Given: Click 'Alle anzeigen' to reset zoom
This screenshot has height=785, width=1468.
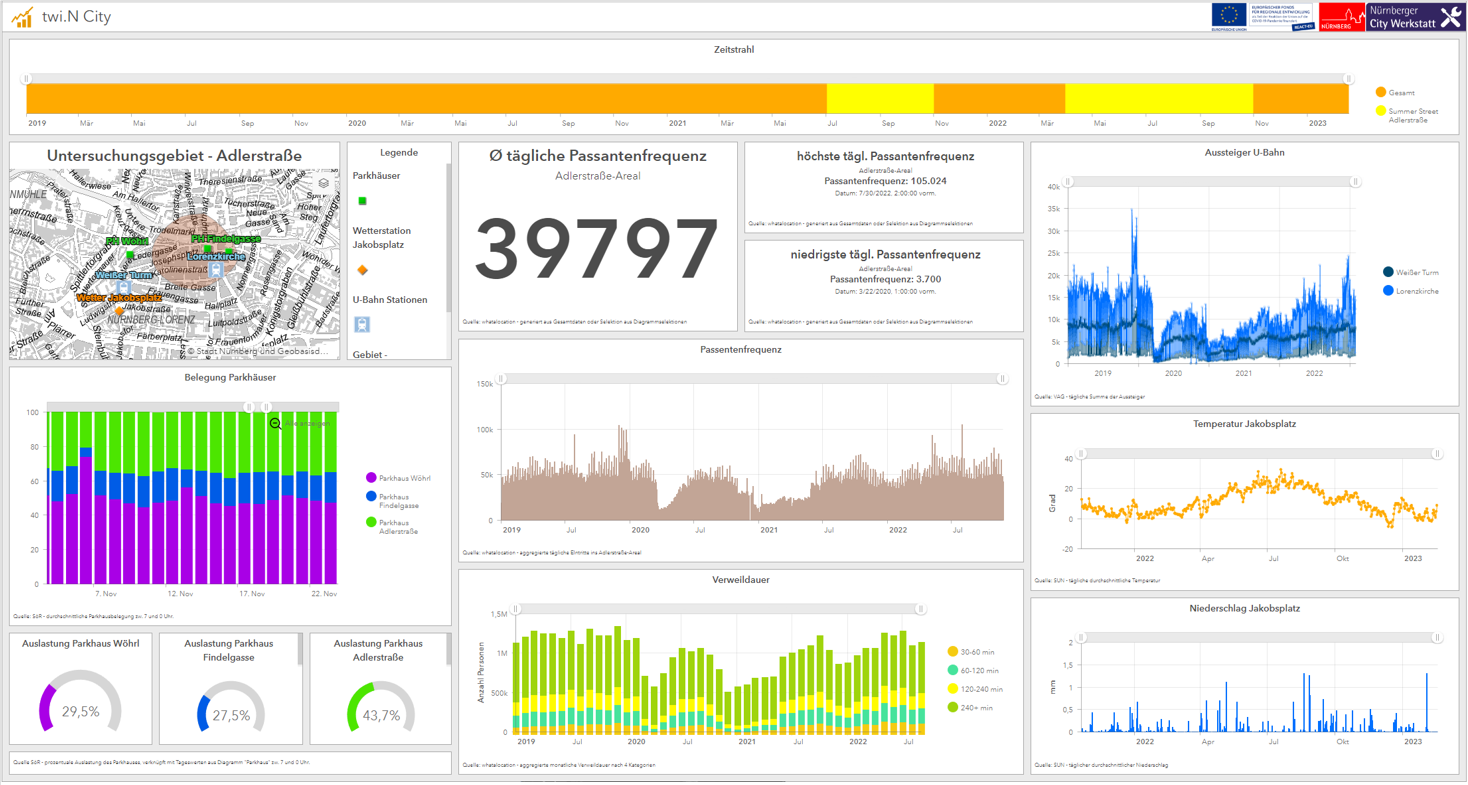Looking at the screenshot, I should [x=304, y=424].
